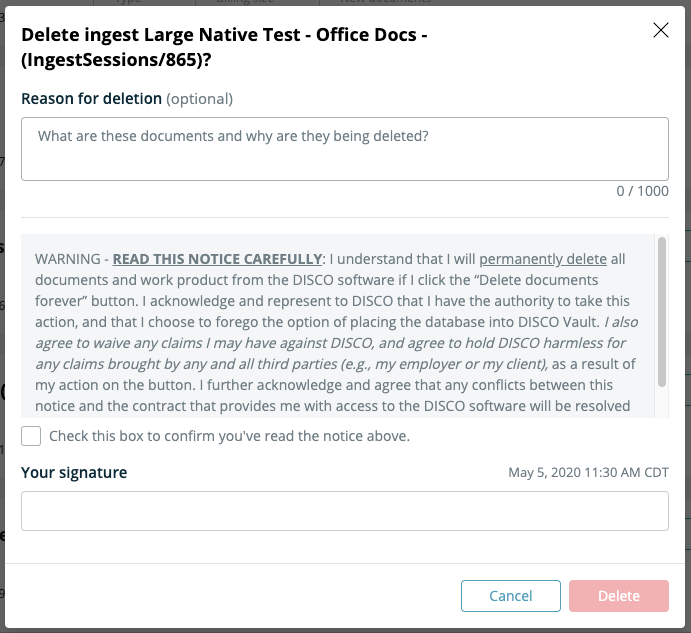Click the 'Check this box to confirm' label text
The image size is (691, 633).
[x=229, y=436]
